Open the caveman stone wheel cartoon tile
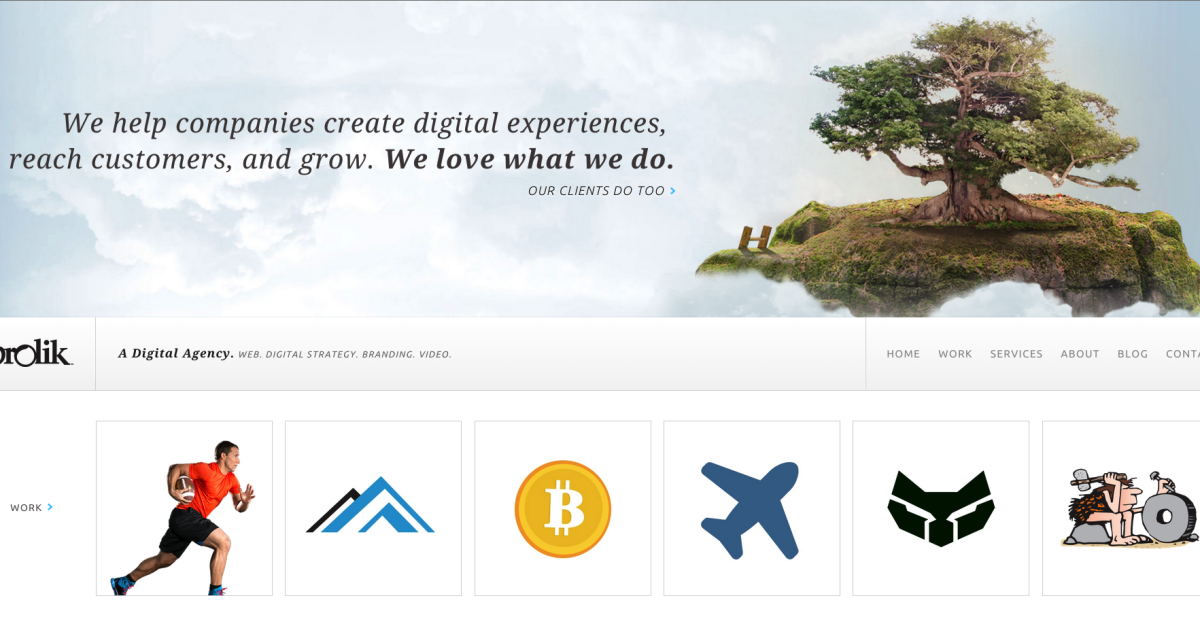Image resolution: width=1200 pixels, height=630 pixels. click(x=1121, y=508)
